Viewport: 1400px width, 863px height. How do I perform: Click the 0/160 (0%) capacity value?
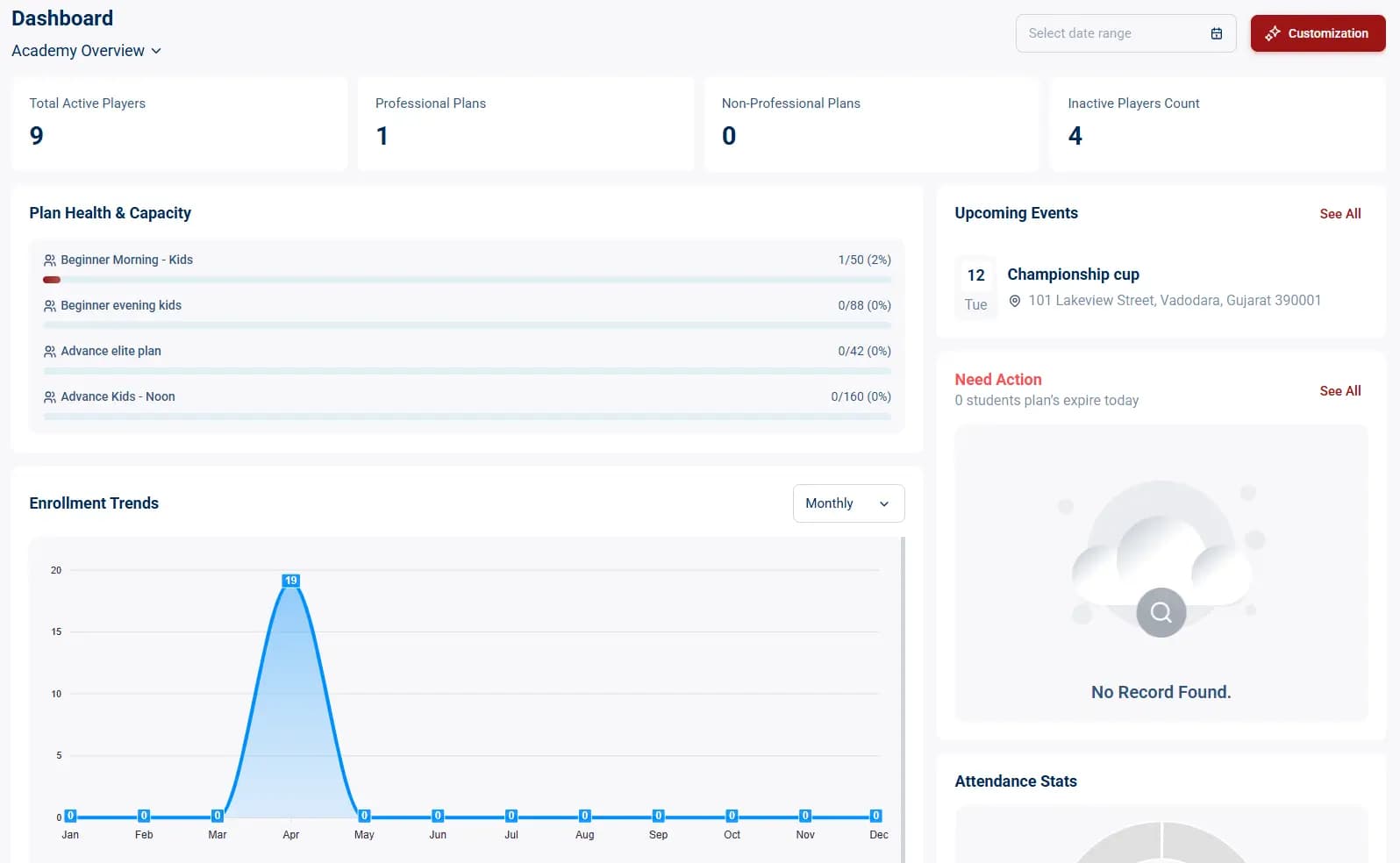[x=861, y=397]
